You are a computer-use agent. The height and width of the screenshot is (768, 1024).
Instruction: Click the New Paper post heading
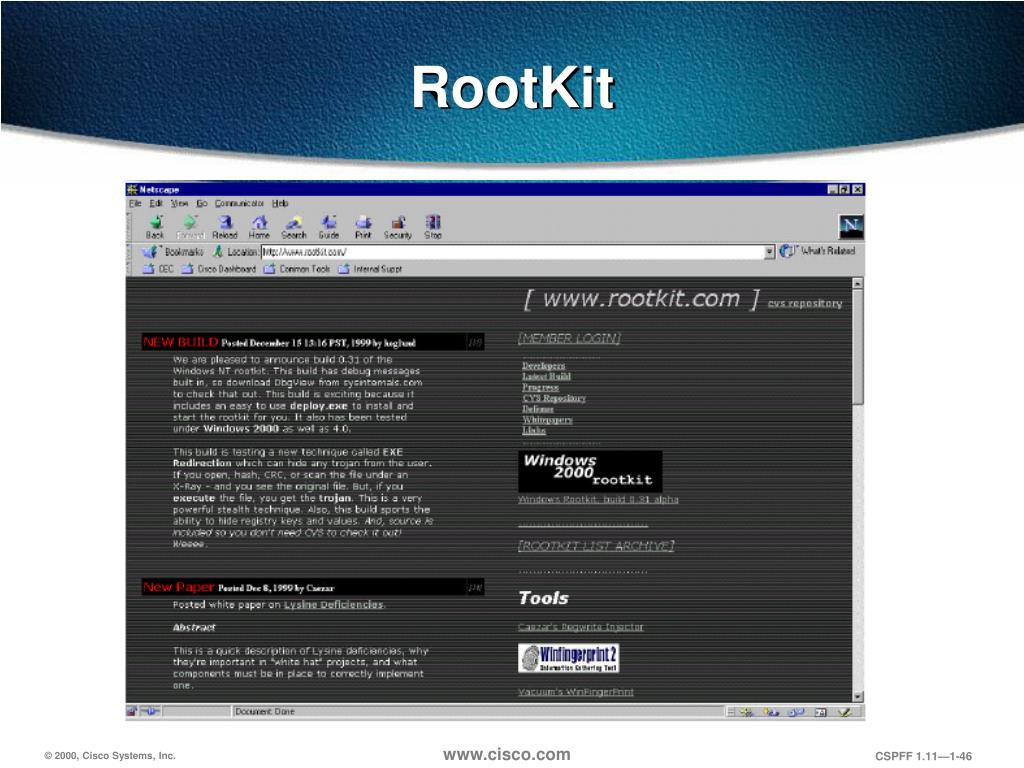(x=178, y=587)
